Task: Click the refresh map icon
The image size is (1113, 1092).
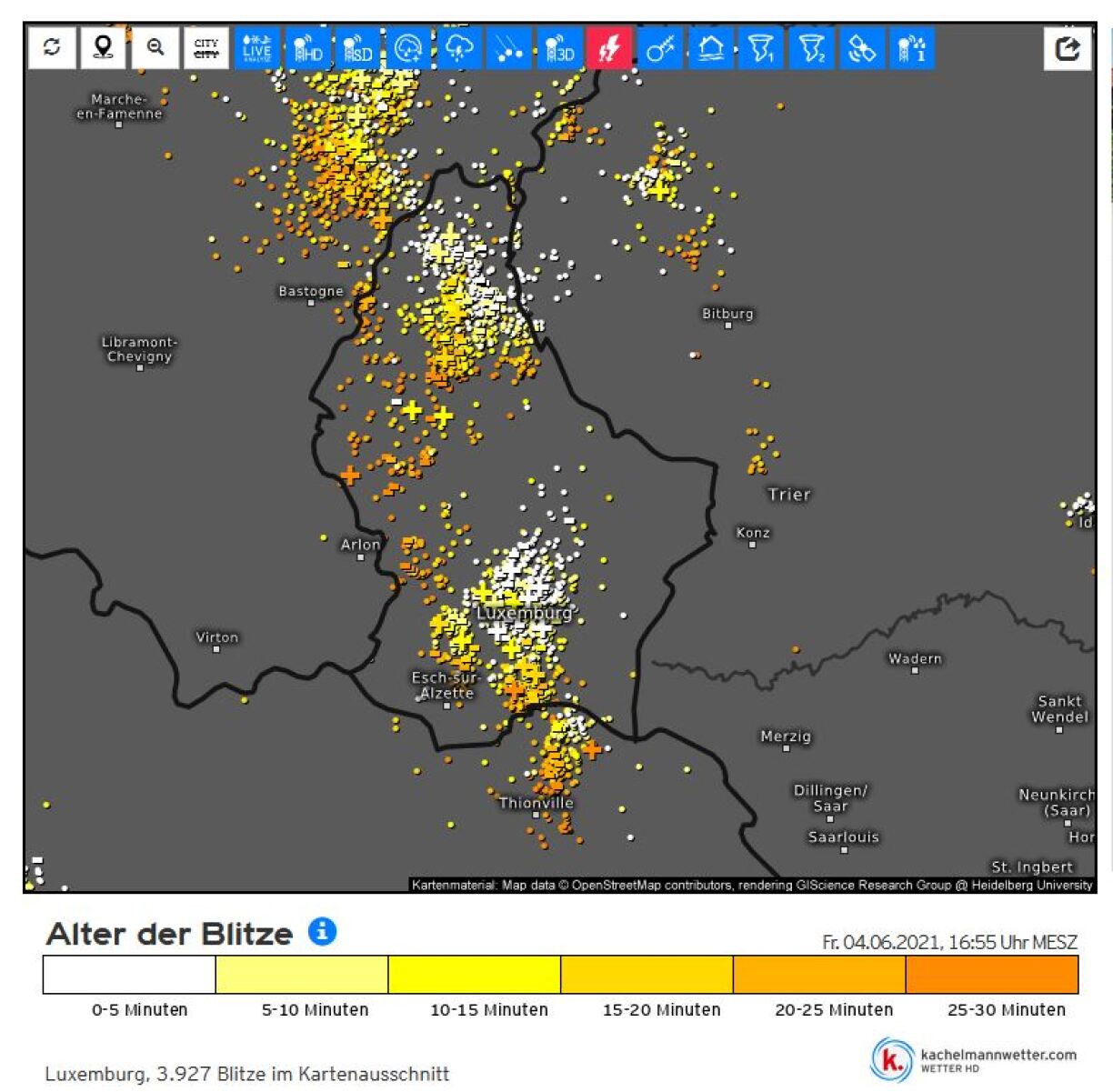Action: tap(52, 47)
